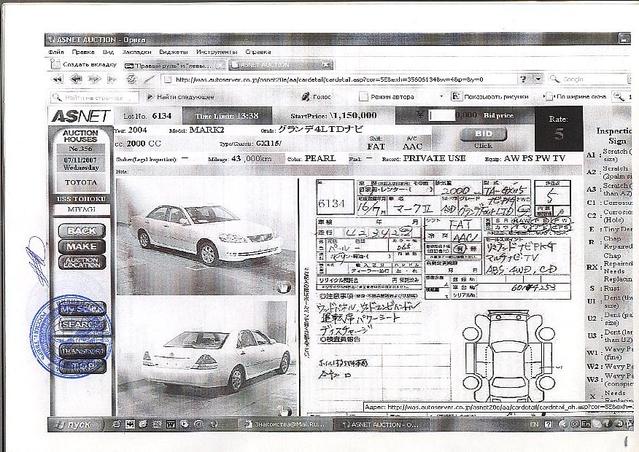
Task: Click the address bar URL field
Action: pos(340,79)
